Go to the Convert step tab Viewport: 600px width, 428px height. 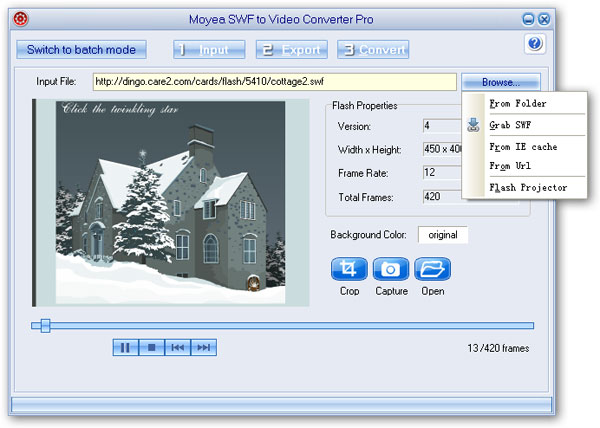(x=373, y=50)
